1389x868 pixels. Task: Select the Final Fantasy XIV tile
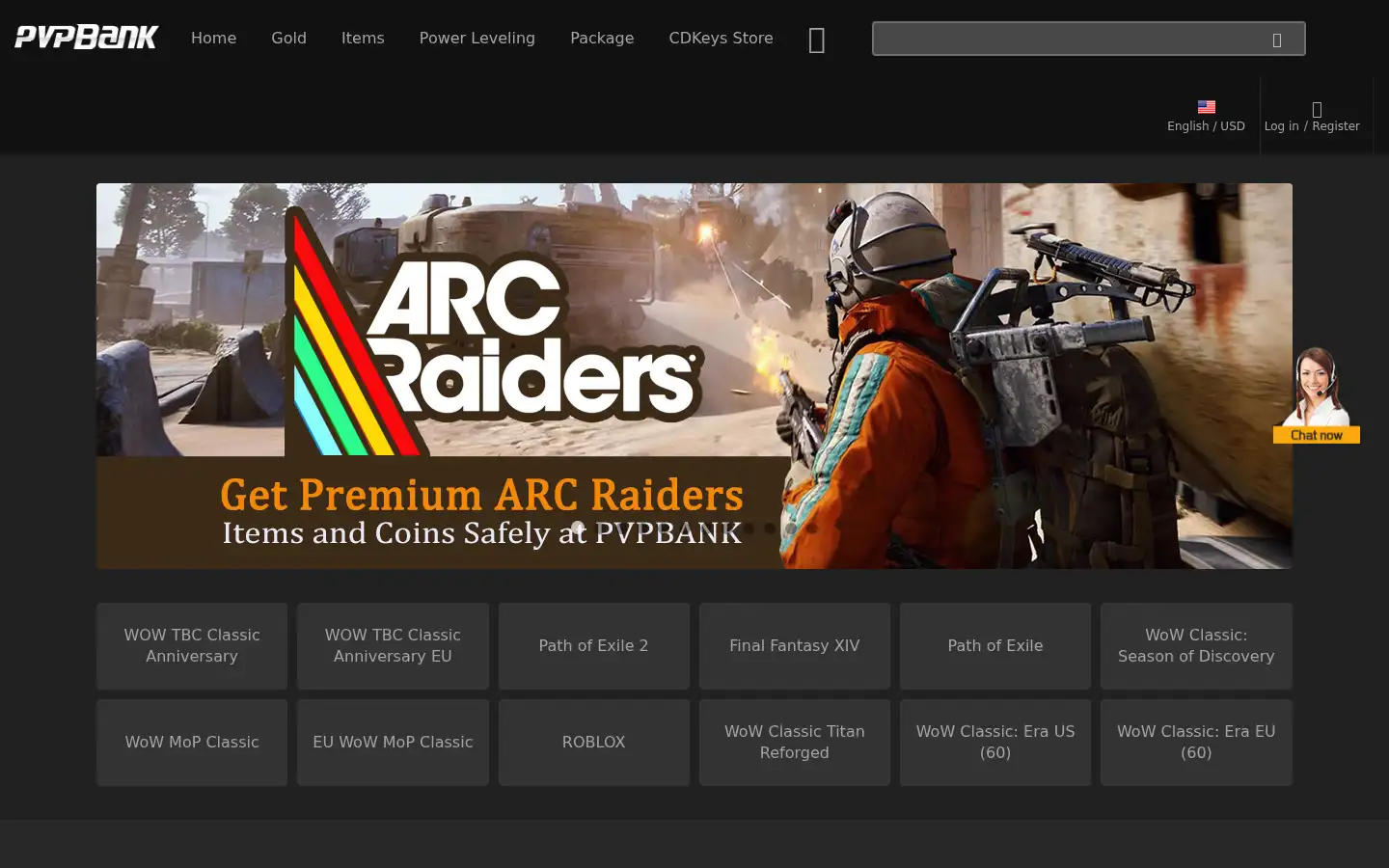(x=795, y=646)
